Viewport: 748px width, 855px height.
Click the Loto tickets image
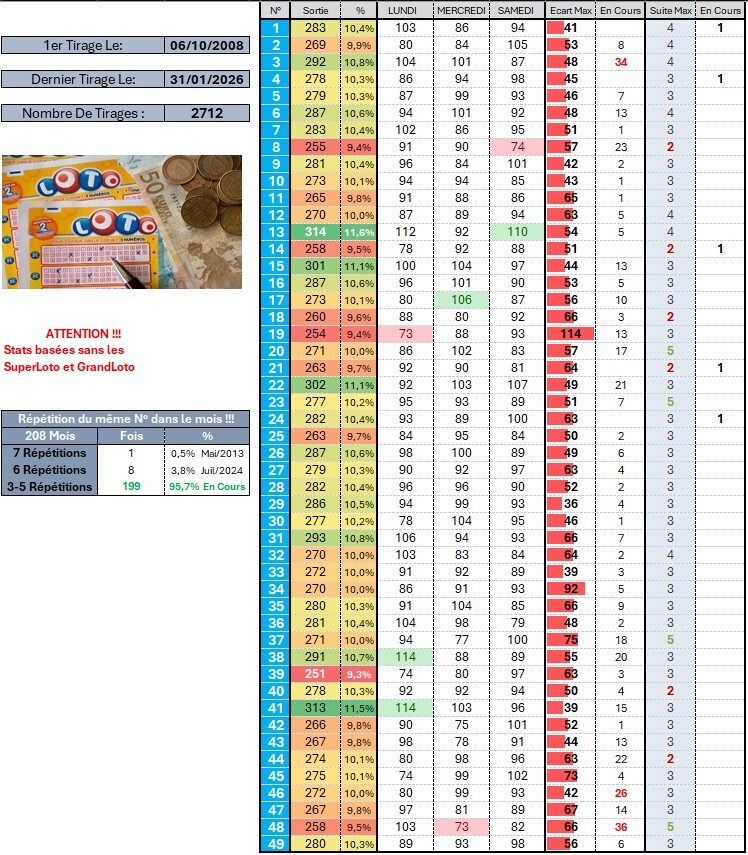point(121,221)
